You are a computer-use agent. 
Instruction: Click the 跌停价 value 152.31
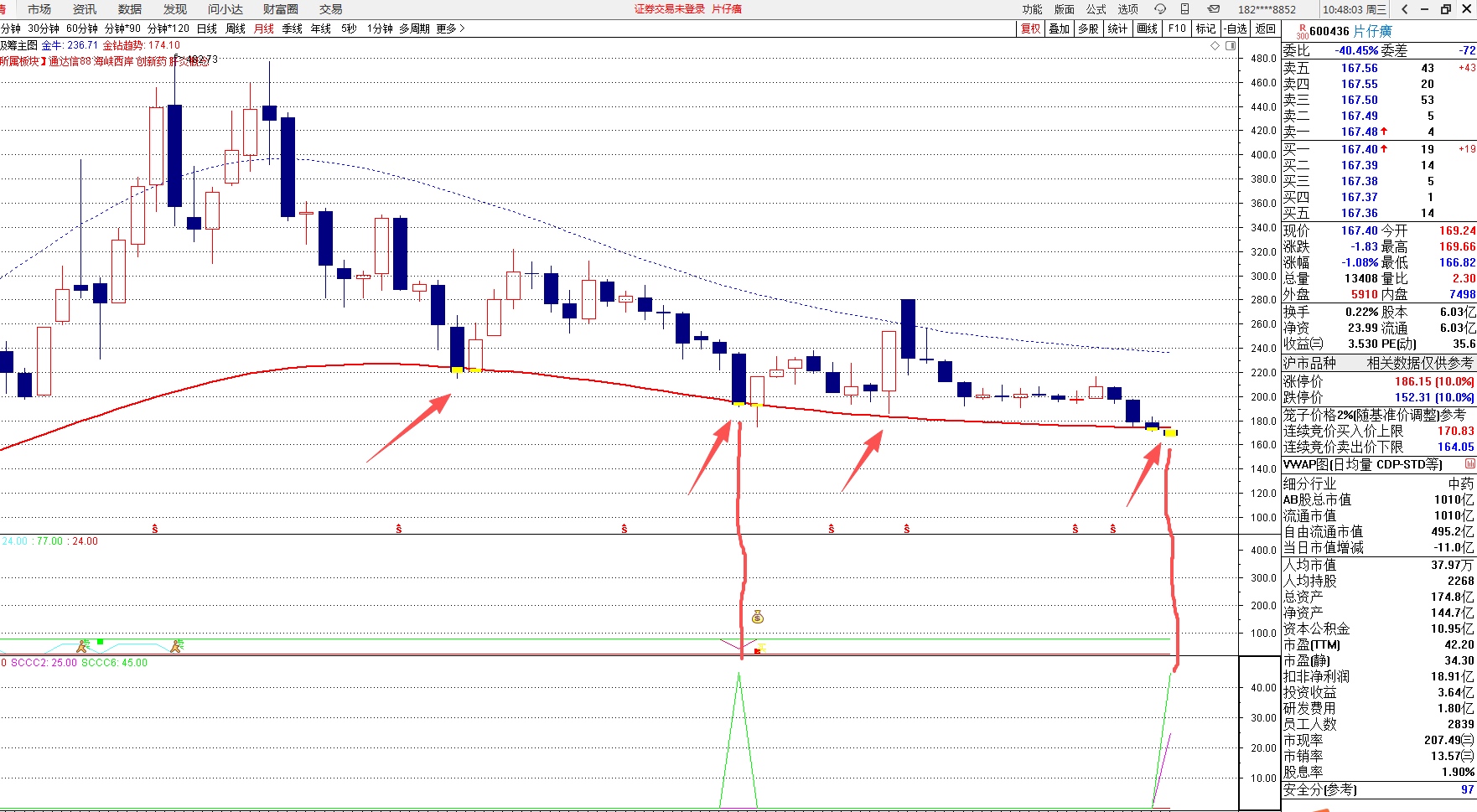click(x=1412, y=397)
